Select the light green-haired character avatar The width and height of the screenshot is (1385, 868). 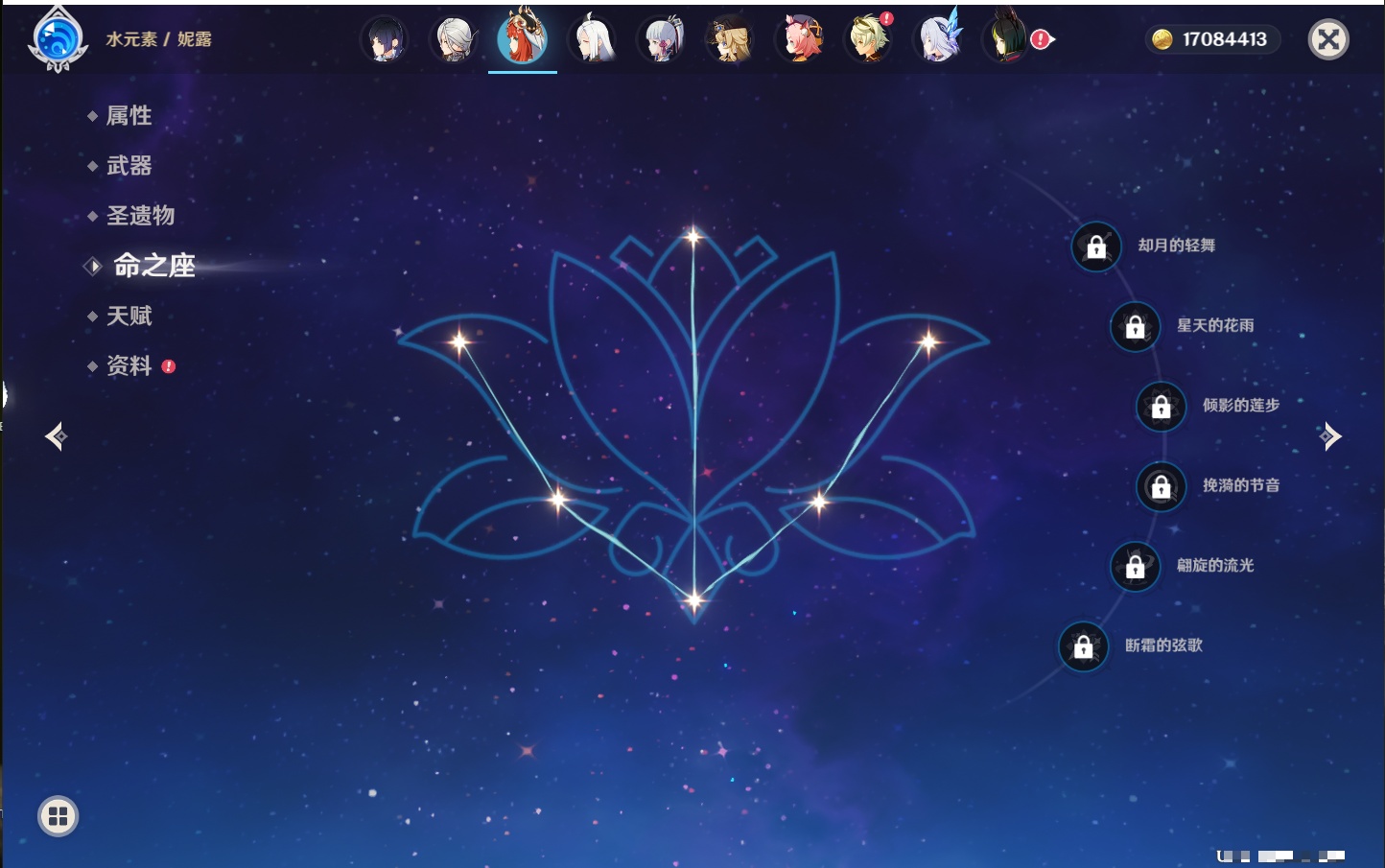(x=869, y=39)
